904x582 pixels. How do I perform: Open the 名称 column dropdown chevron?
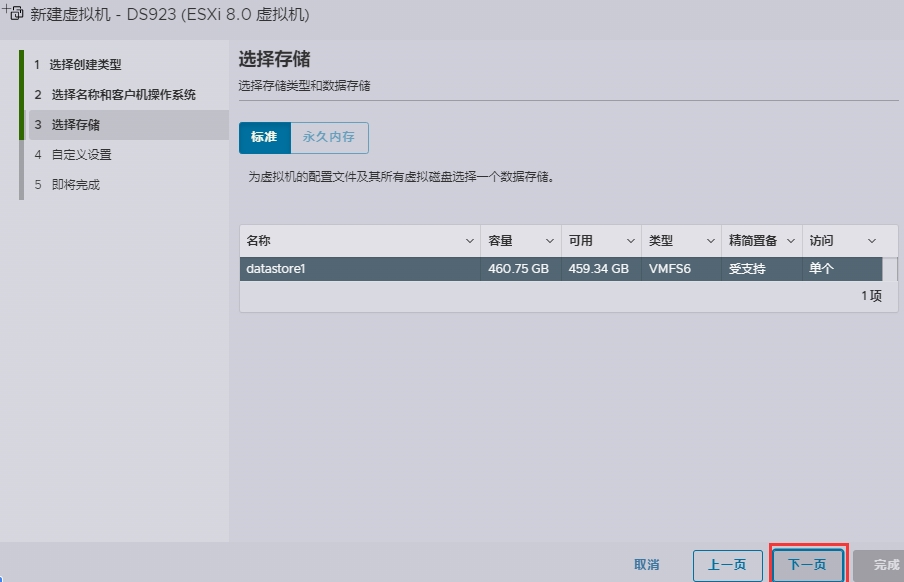point(470,241)
